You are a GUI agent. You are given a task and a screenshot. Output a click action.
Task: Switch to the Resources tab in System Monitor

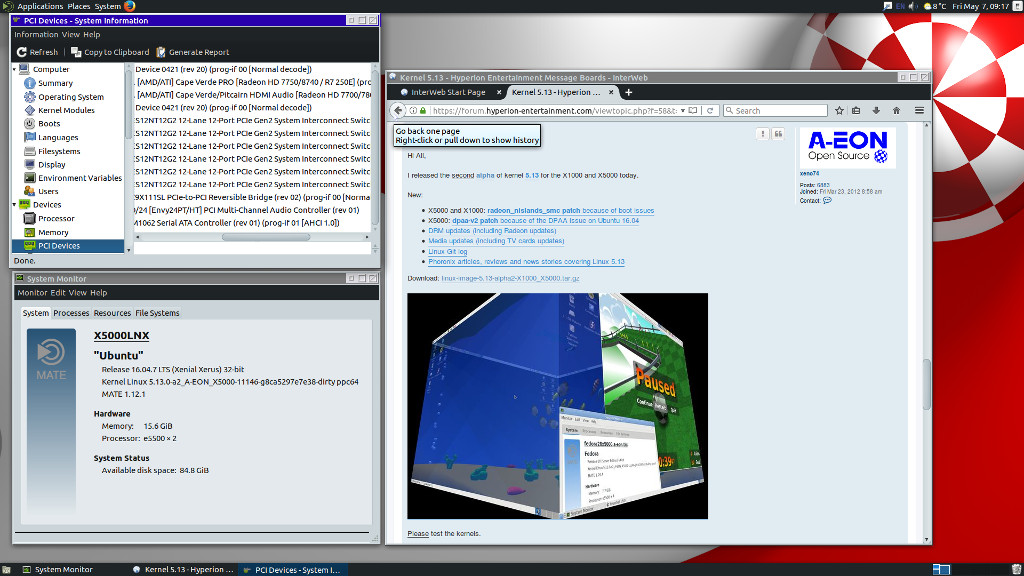coord(112,313)
